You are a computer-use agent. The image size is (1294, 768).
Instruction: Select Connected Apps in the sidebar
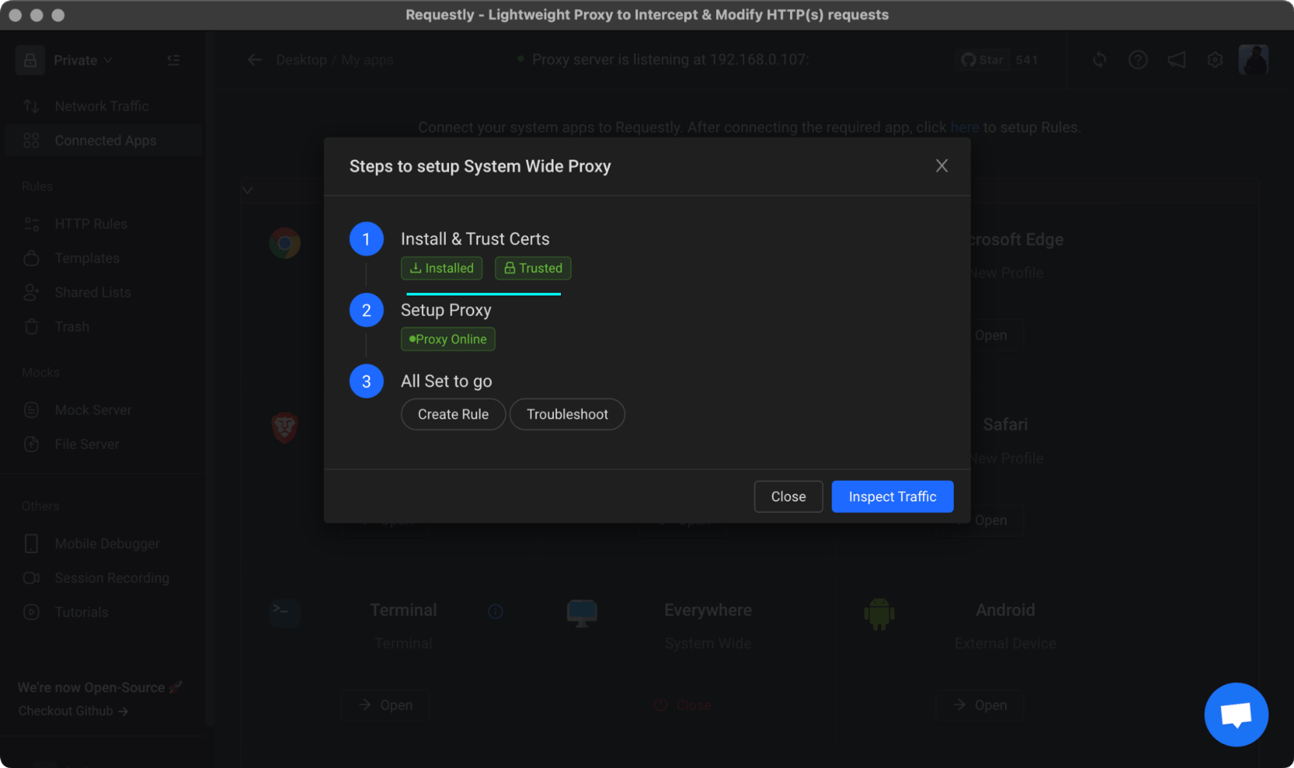[x=105, y=141]
